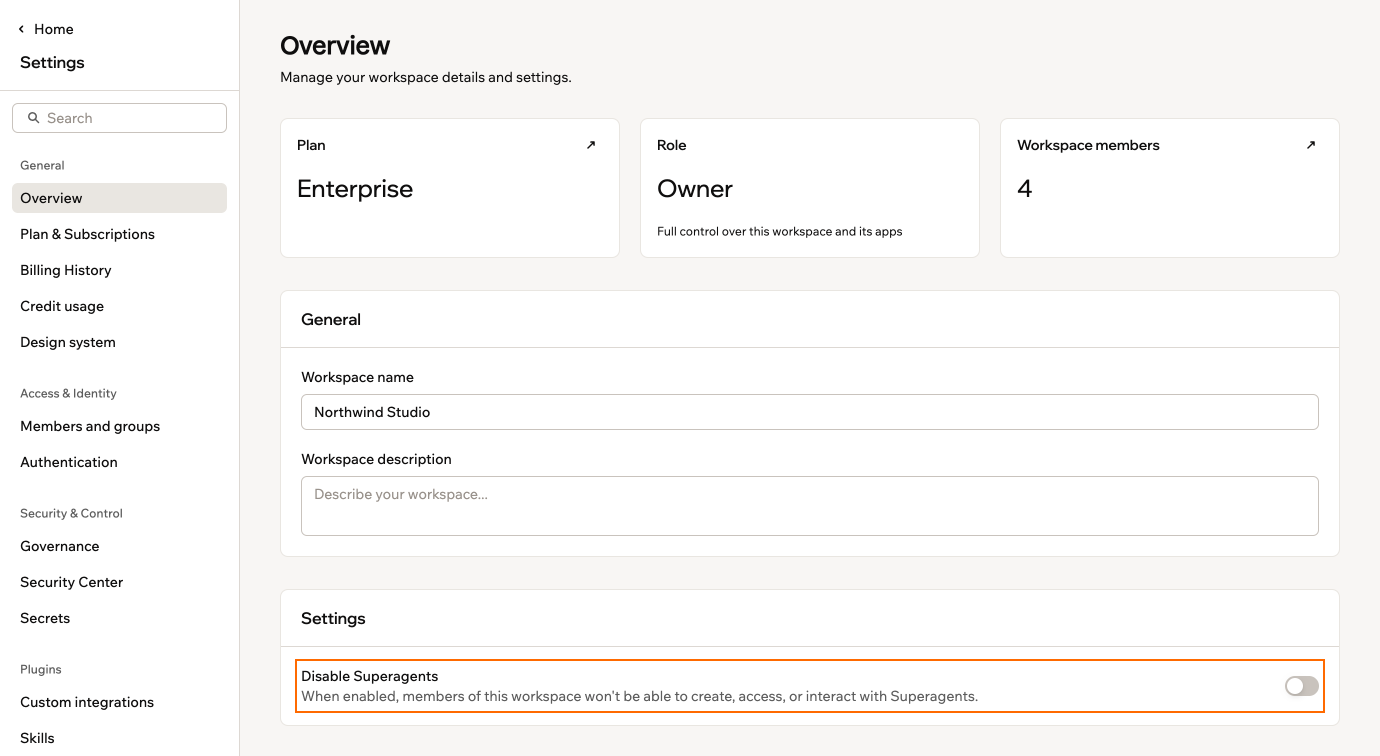Open Plan card external arrow icon
1380x756 pixels.
(x=591, y=145)
